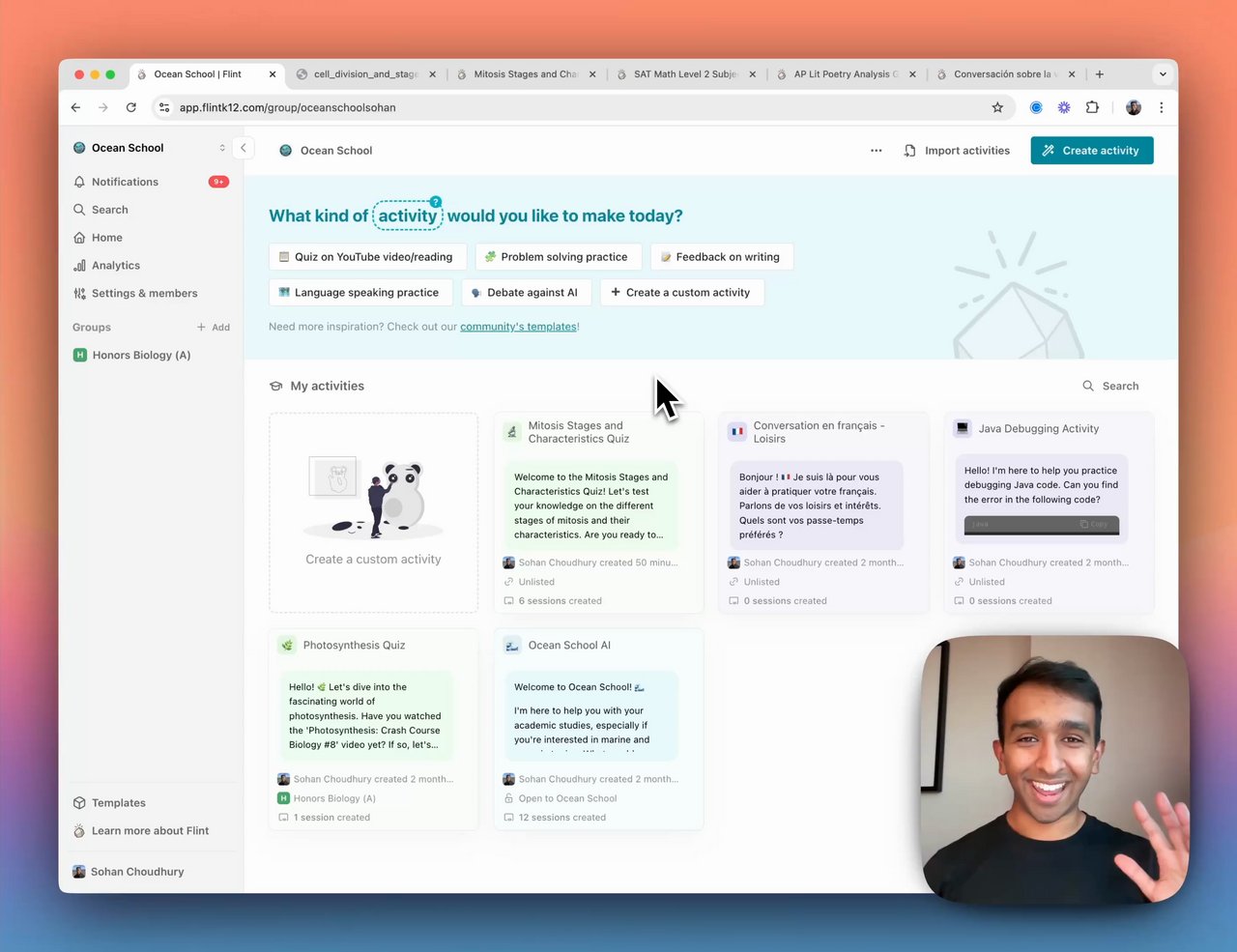Click Create a custom activity chip
Viewport: 1237px width, 952px height.
(681, 293)
